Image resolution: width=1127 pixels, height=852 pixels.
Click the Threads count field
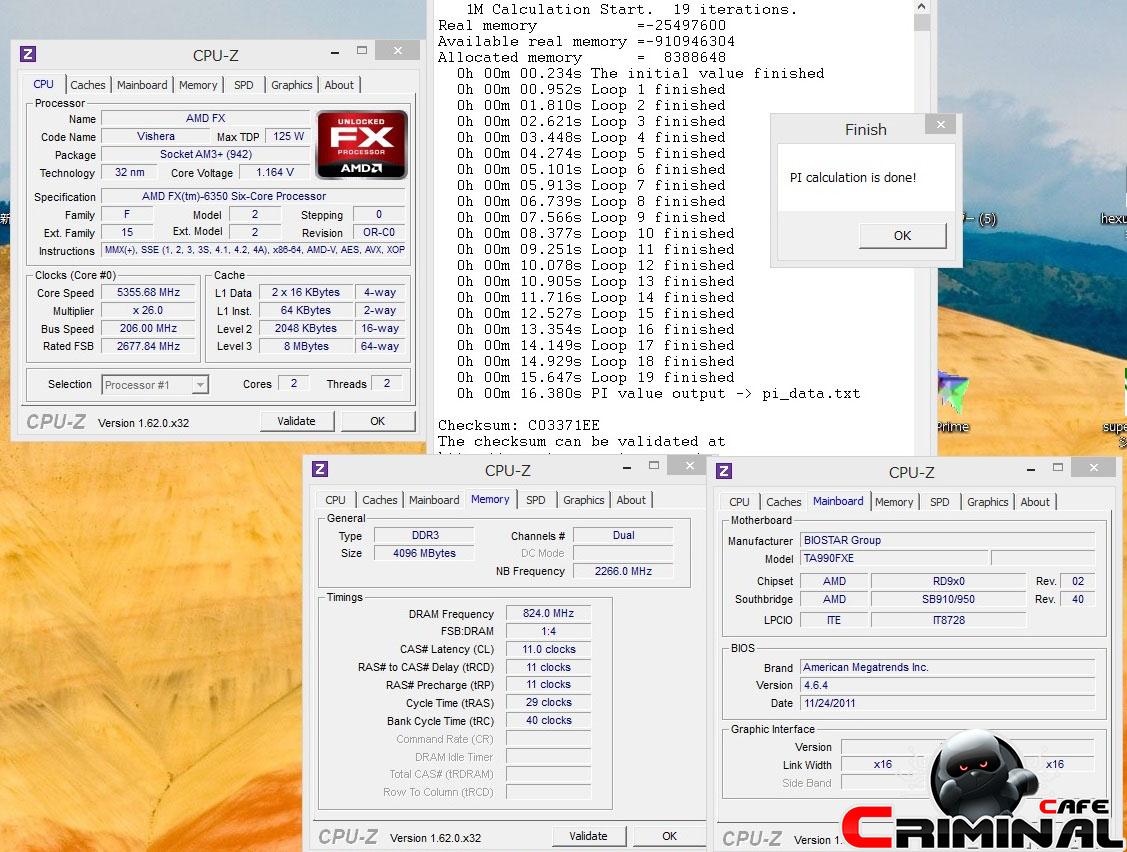[387, 384]
